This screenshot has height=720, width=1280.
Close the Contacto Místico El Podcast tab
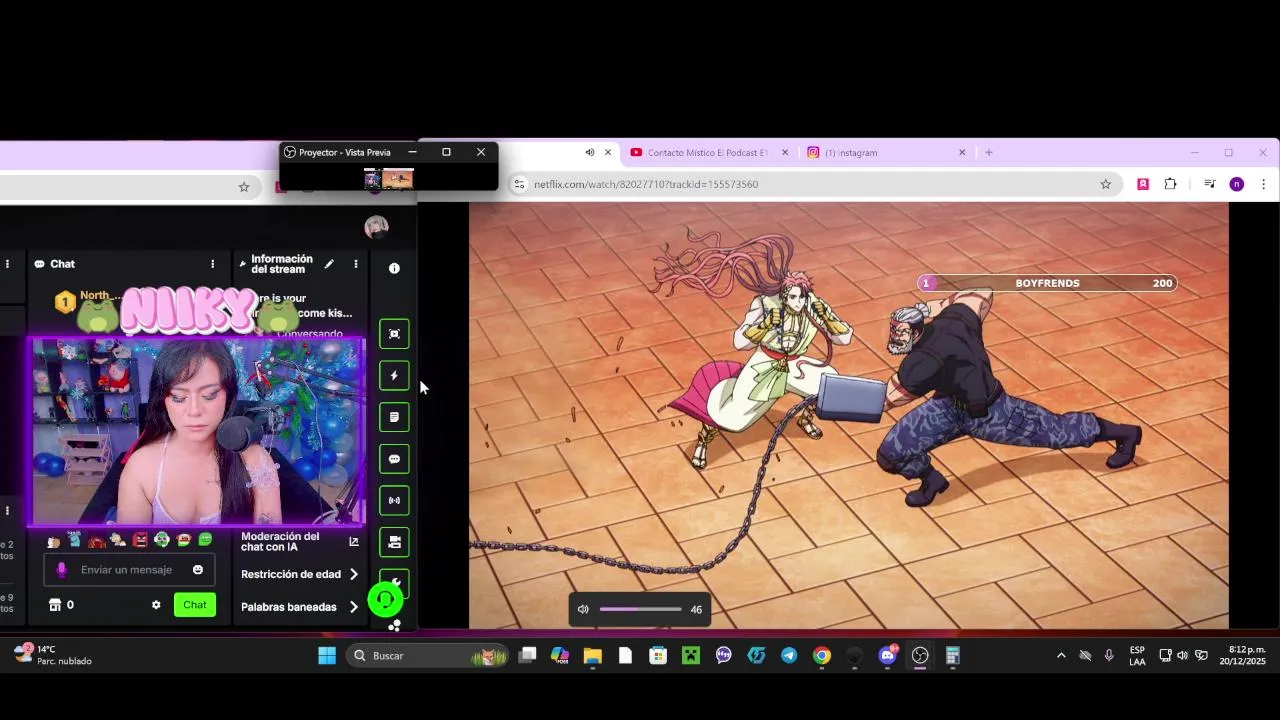(785, 153)
